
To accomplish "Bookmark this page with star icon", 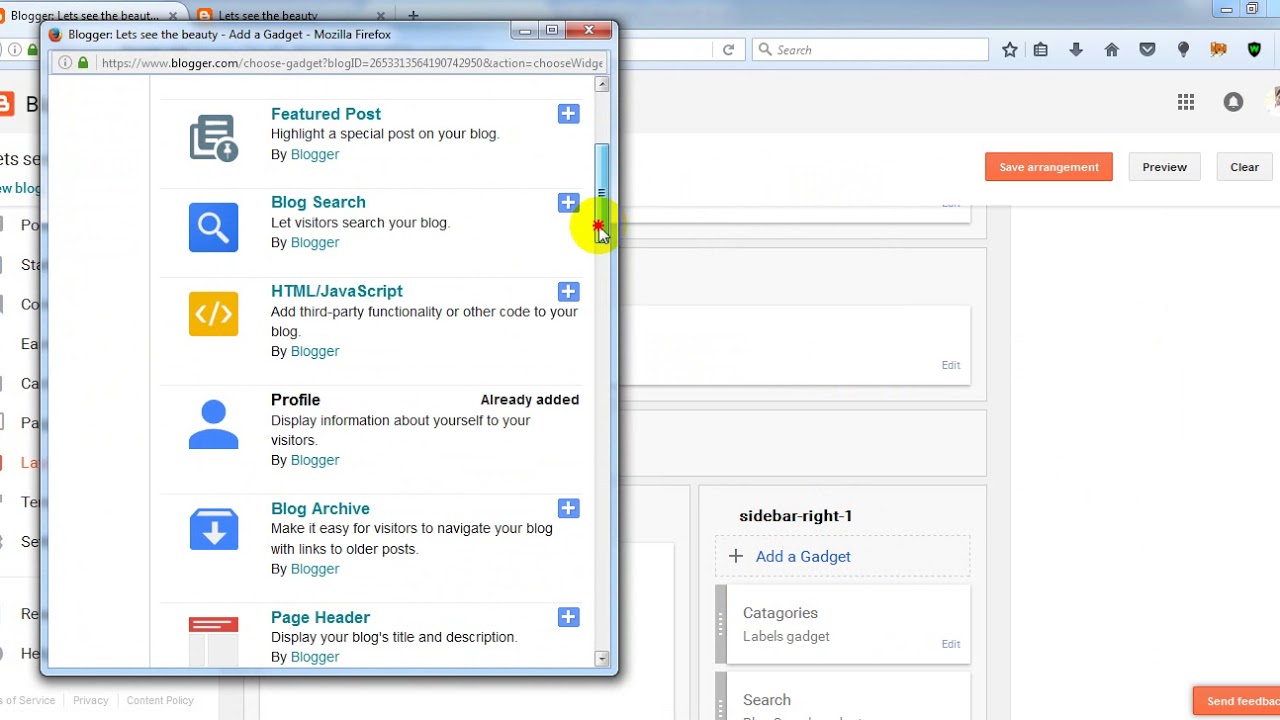I will click(1010, 50).
